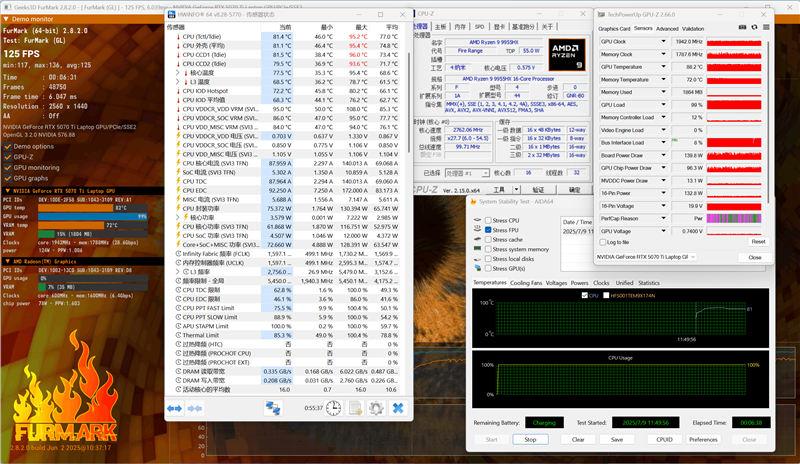Click HWiNFO title bar app icon
The height and width of the screenshot is (464, 800).
[171, 14]
